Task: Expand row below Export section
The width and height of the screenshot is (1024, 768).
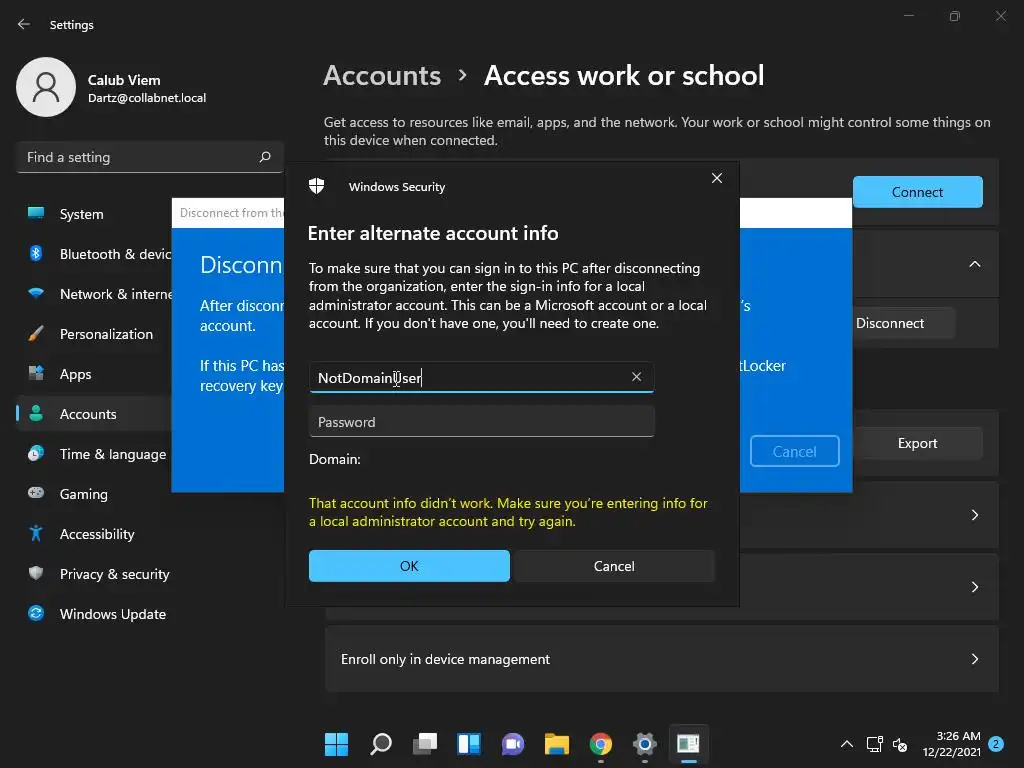Action: tap(974, 515)
